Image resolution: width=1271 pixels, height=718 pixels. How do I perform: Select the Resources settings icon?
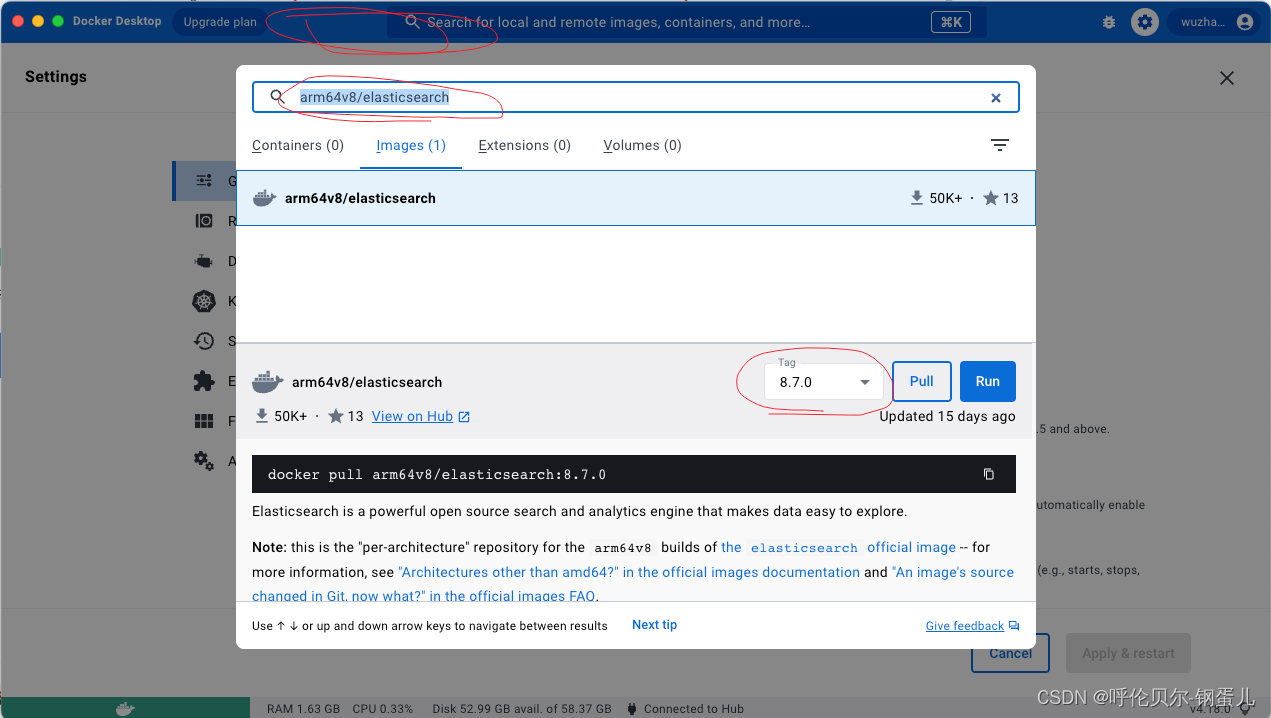click(204, 221)
